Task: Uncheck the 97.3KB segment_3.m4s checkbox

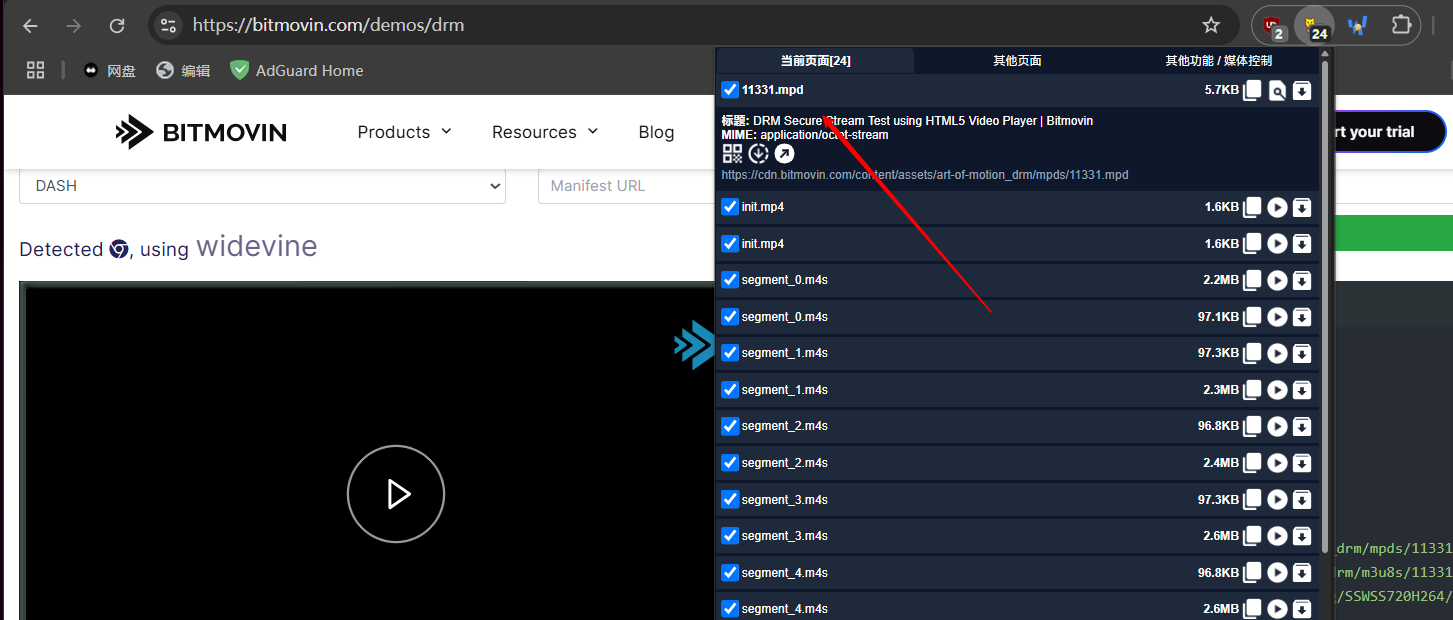Action: [730, 499]
